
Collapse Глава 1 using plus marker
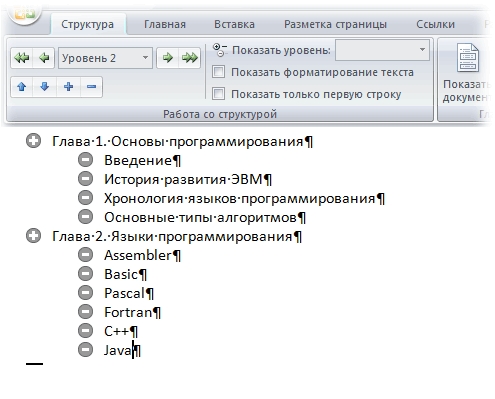pos(33,141)
